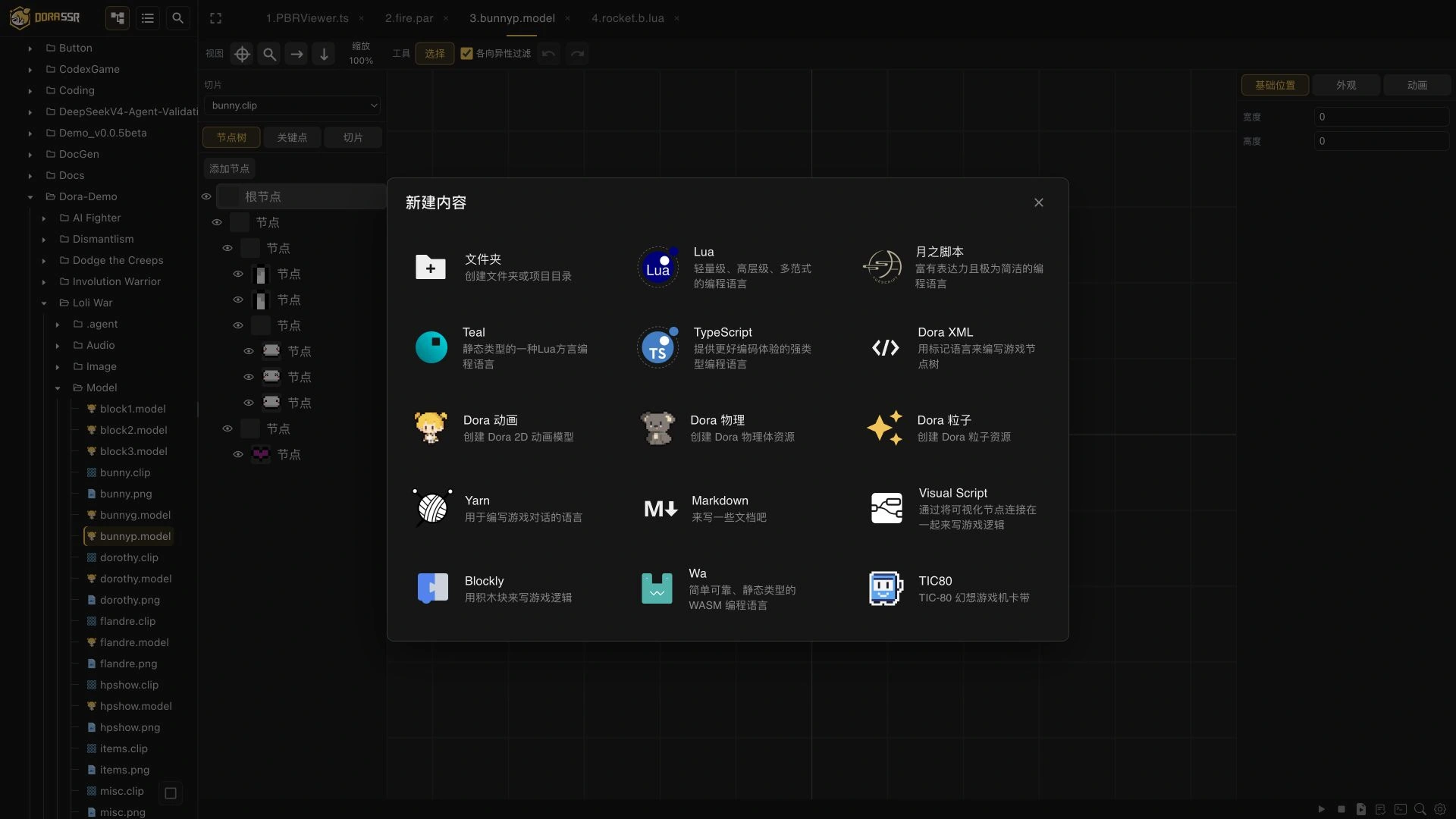
Task: Select the 根节点 row in node tree
Action: pyautogui.click(x=301, y=196)
